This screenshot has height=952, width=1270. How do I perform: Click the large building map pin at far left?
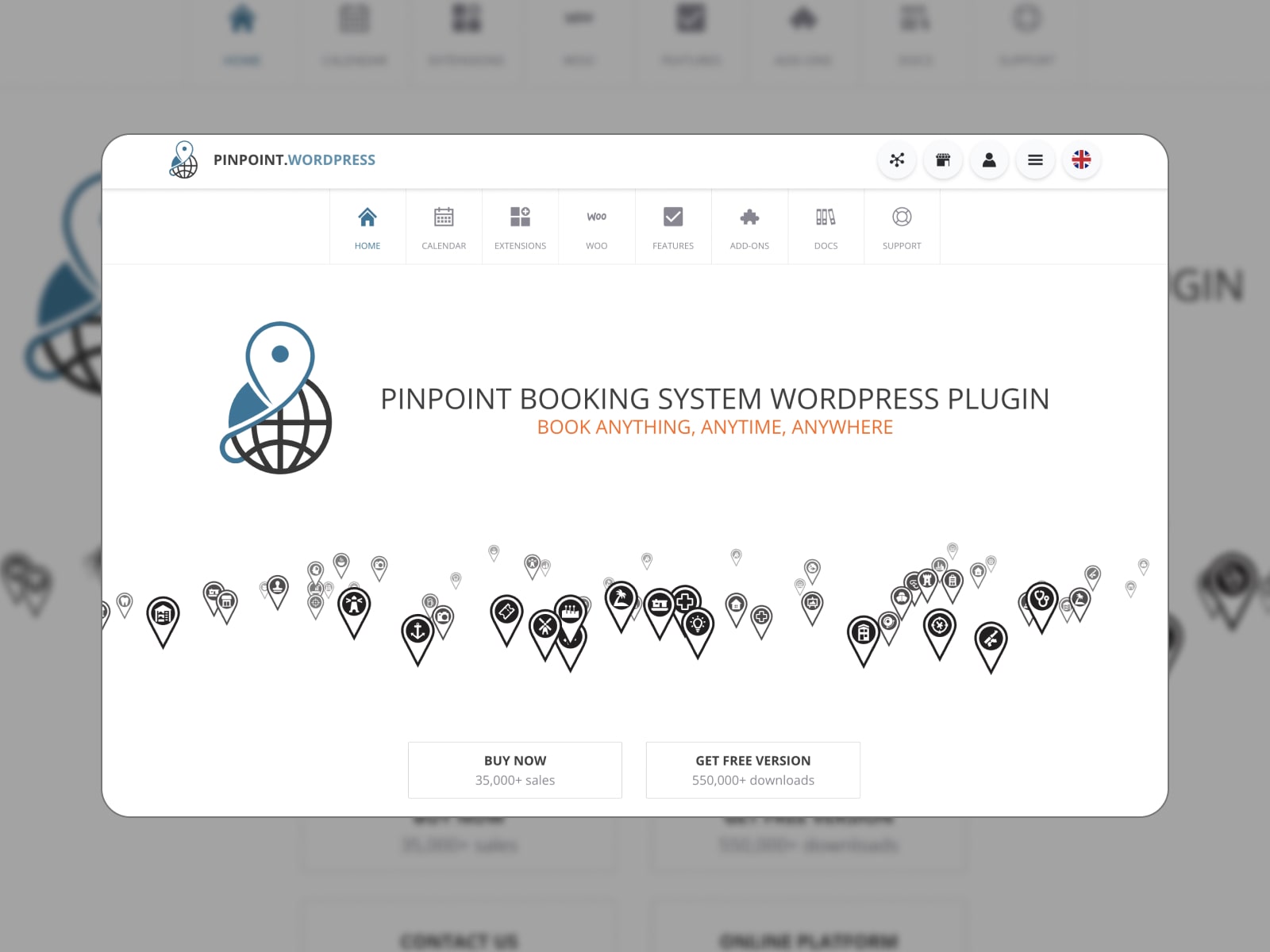[163, 621]
